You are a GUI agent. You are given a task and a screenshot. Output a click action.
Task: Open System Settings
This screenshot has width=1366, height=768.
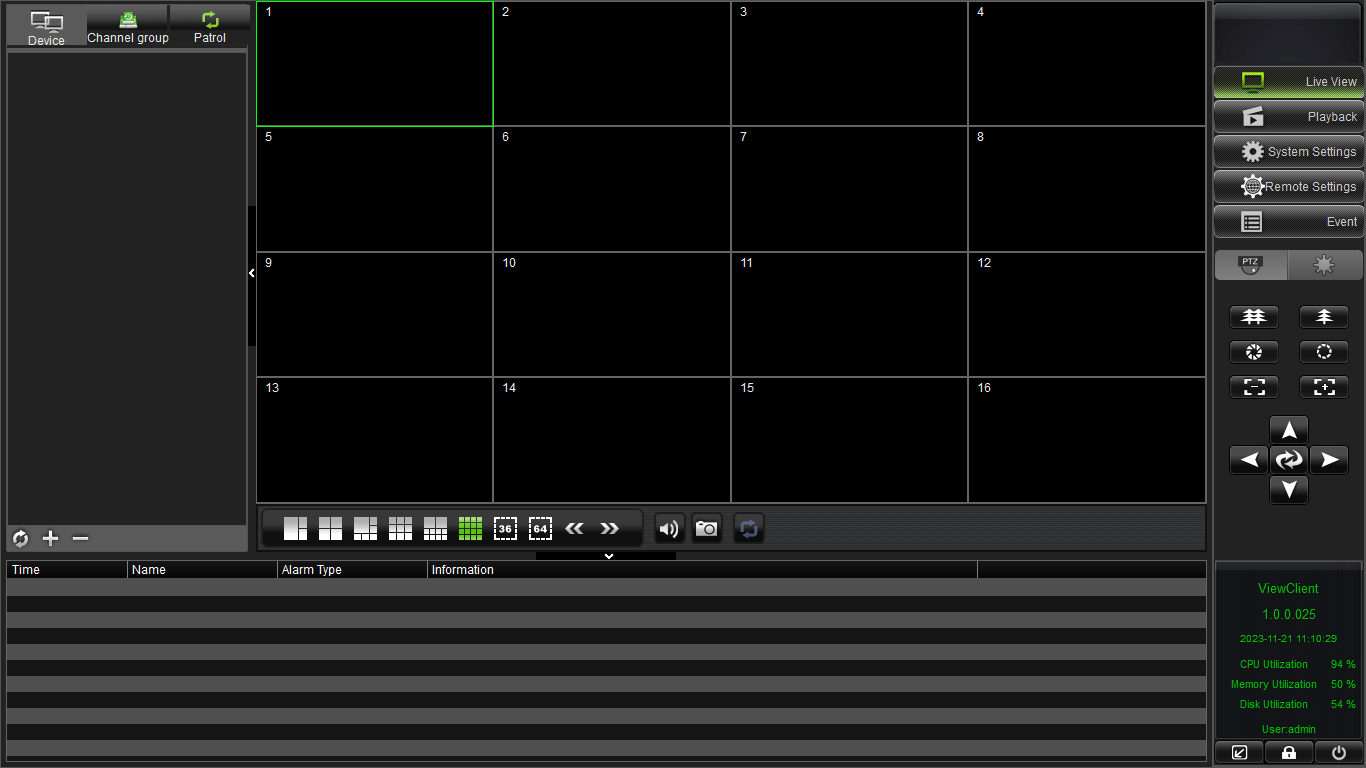[x=1288, y=152]
